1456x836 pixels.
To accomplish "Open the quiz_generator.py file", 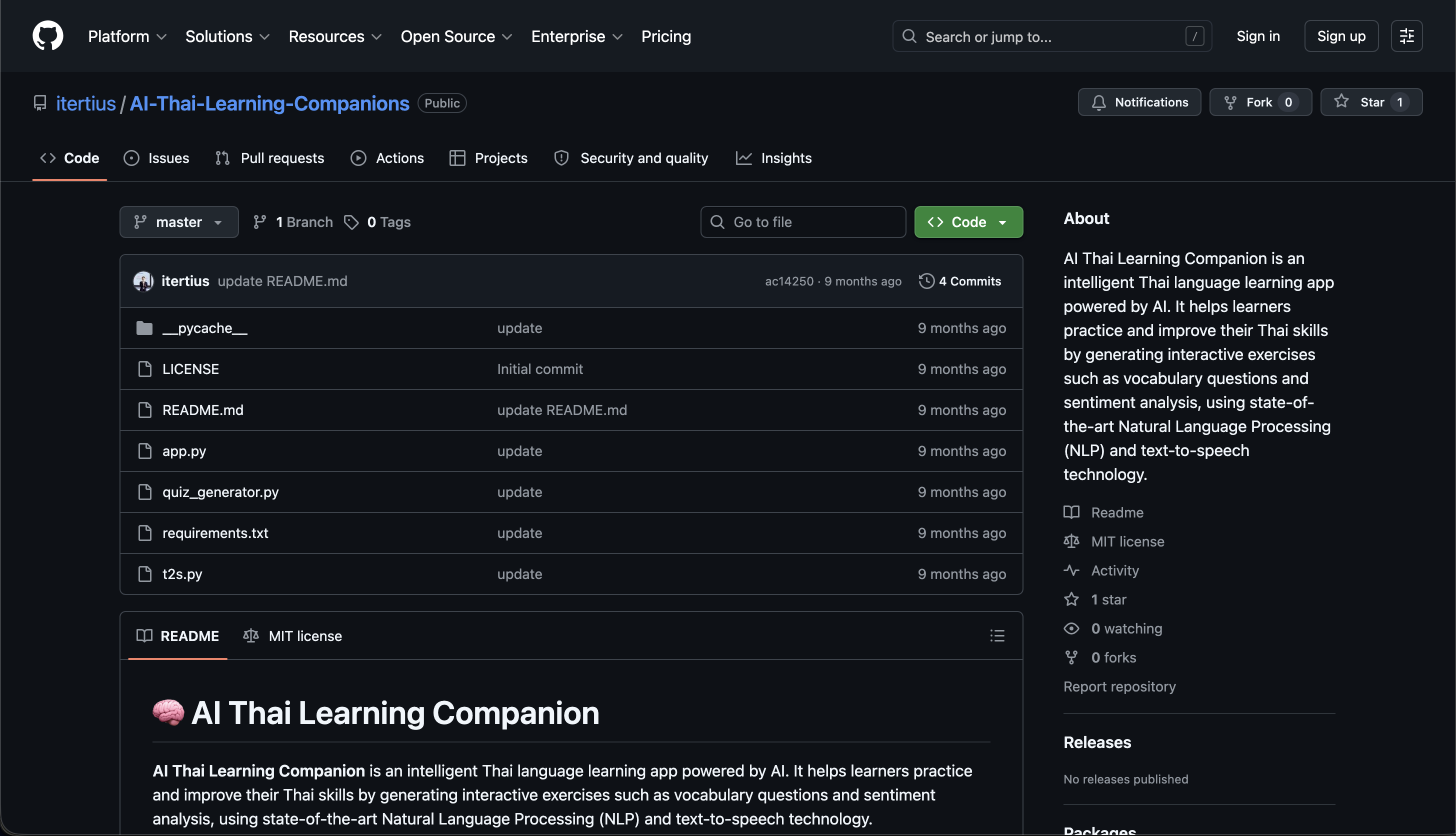I will pos(220,492).
